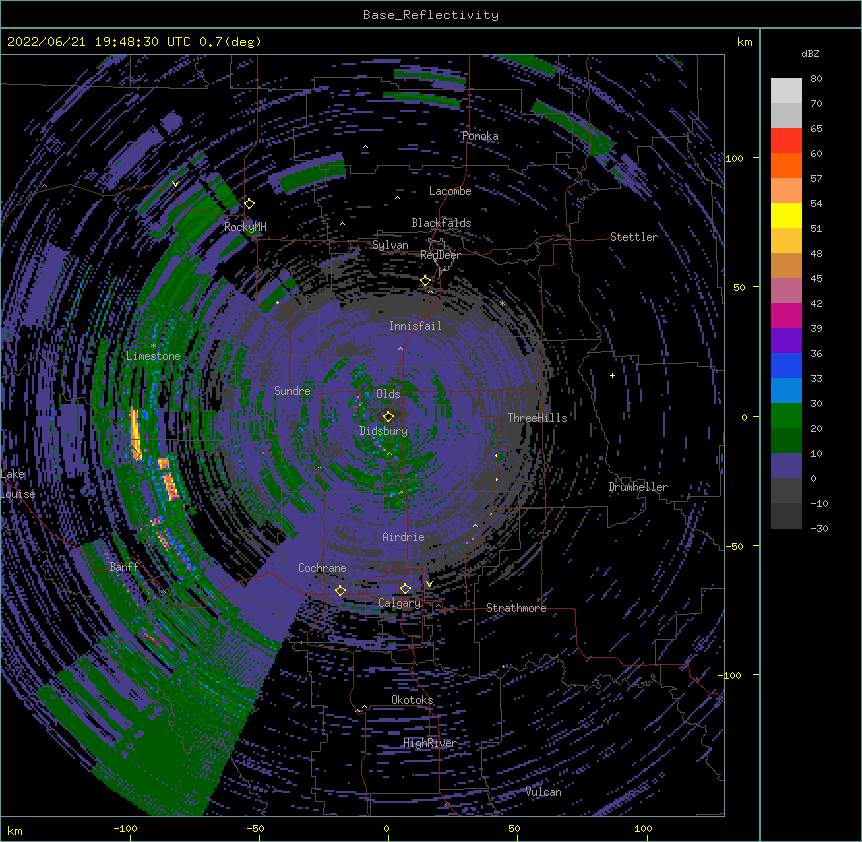Click the HighRiver town label
Image resolution: width=862 pixels, height=842 pixels.
430,743
